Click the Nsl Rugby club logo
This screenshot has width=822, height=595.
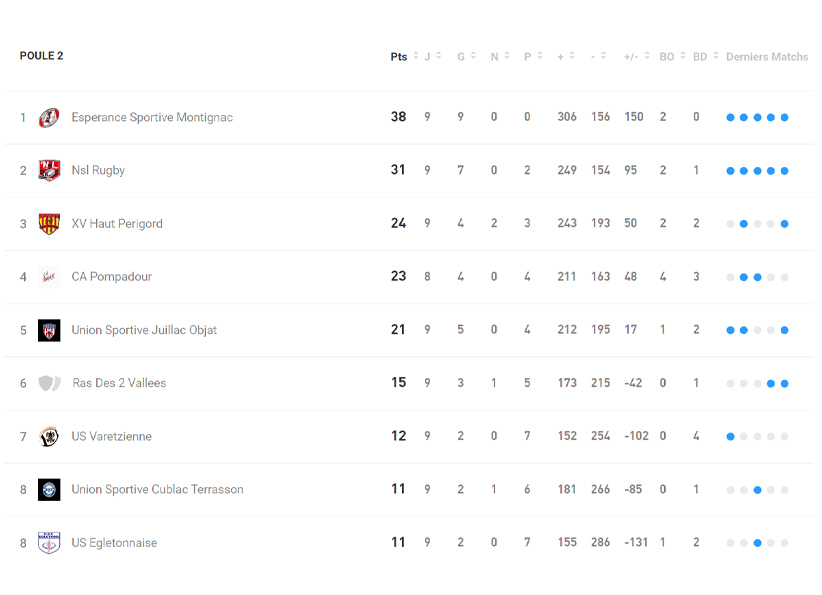[49, 171]
